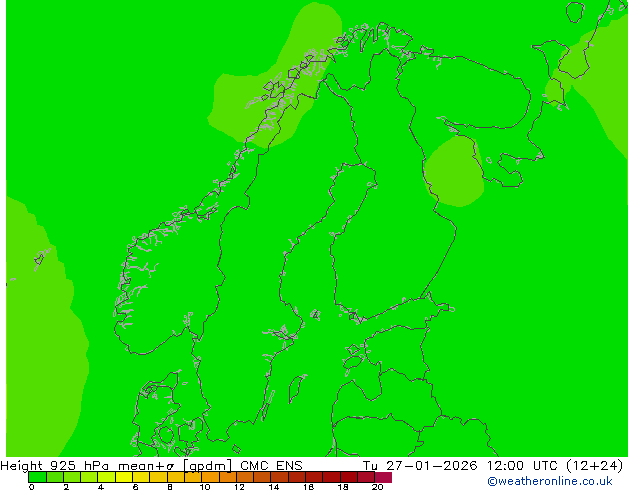Select the bright green swatch at scale start
634x490 pixels.
tap(37, 477)
